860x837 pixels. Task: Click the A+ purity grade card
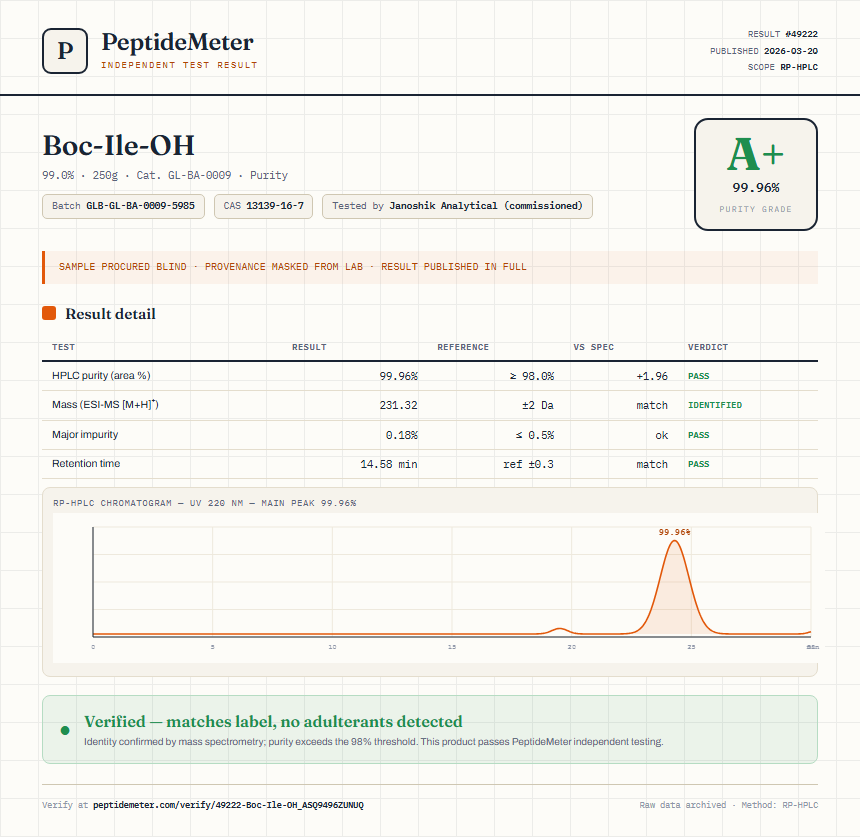pyautogui.click(x=756, y=174)
